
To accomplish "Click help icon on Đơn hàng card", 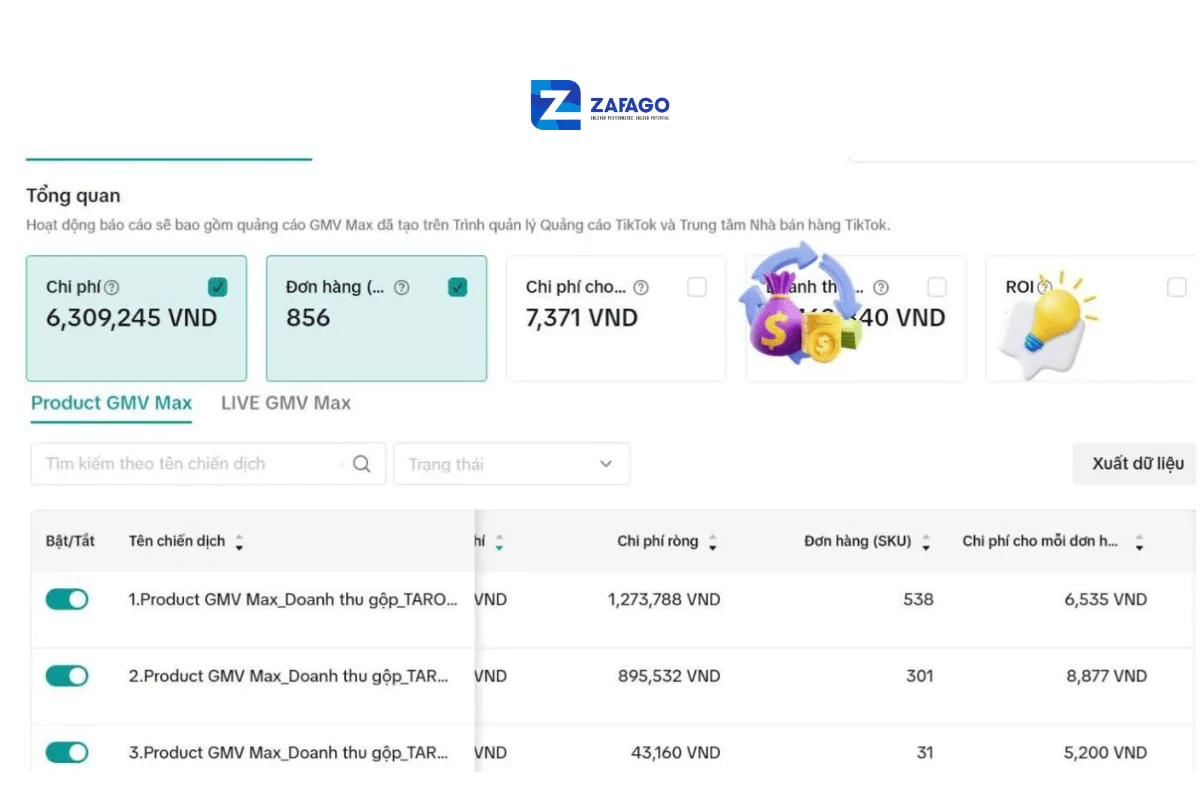I will coord(401,288).
